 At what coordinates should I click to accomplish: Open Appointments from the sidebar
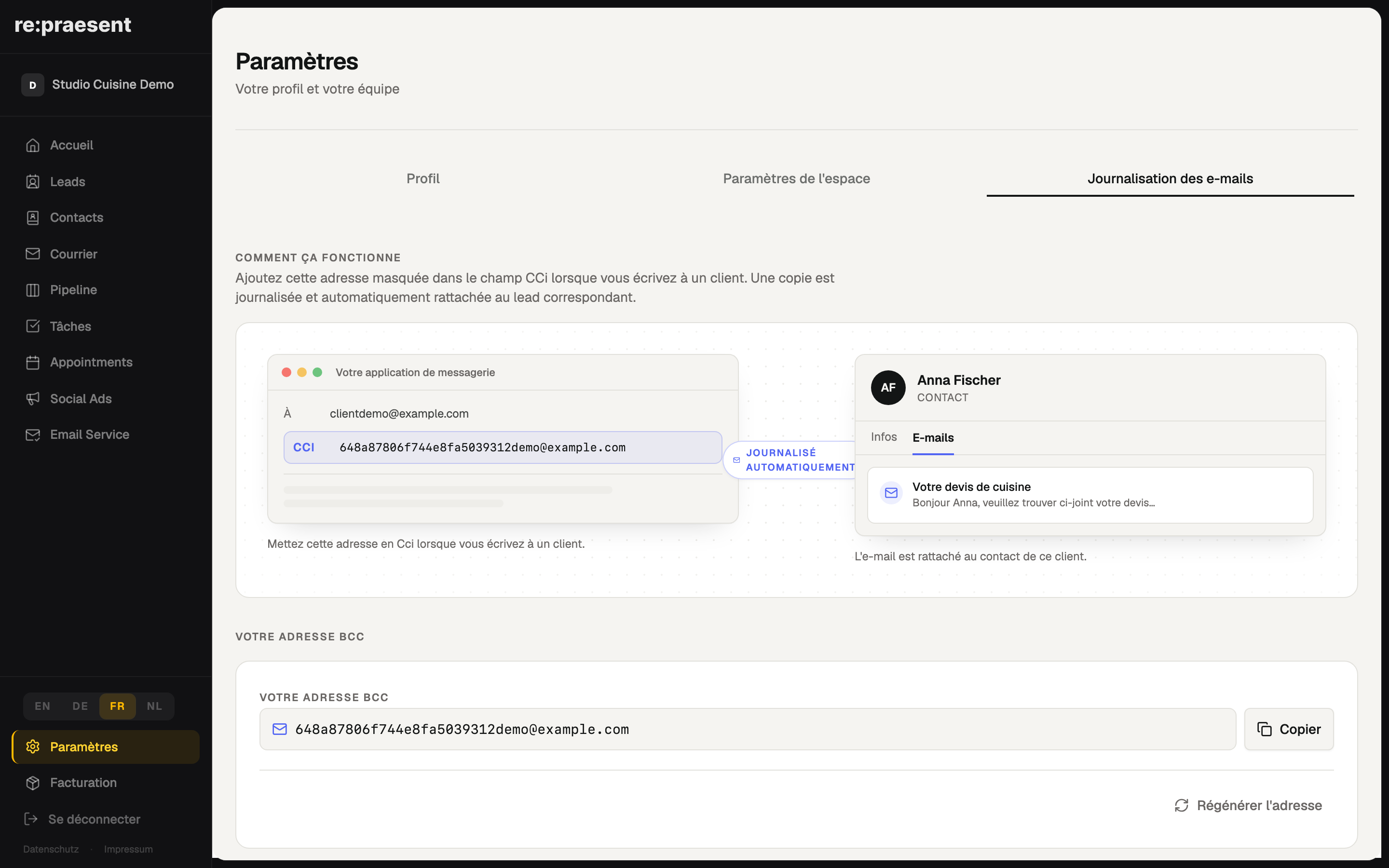coord(106,362)
